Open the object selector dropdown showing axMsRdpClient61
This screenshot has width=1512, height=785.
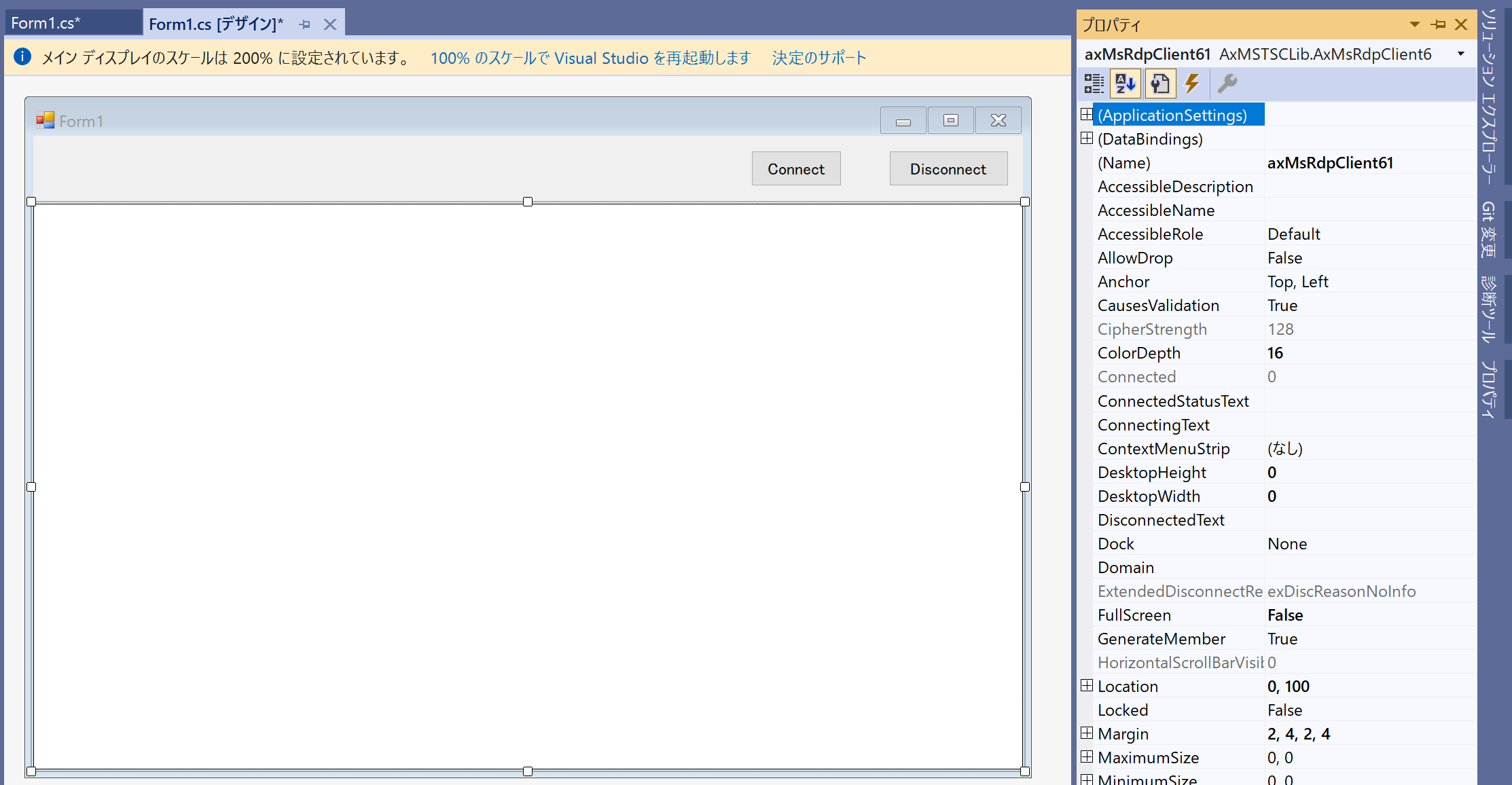pos(1460,54)
